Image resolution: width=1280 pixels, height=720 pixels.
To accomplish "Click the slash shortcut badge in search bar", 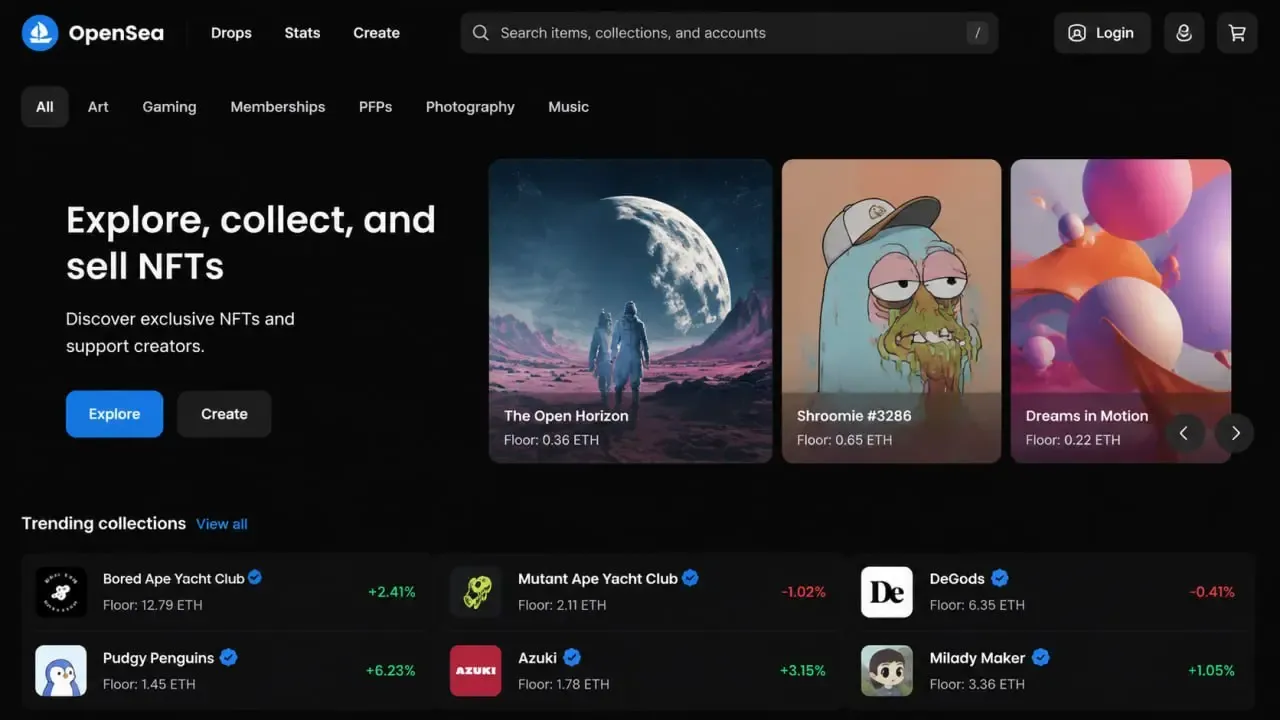I will click(x=976, y=33).
